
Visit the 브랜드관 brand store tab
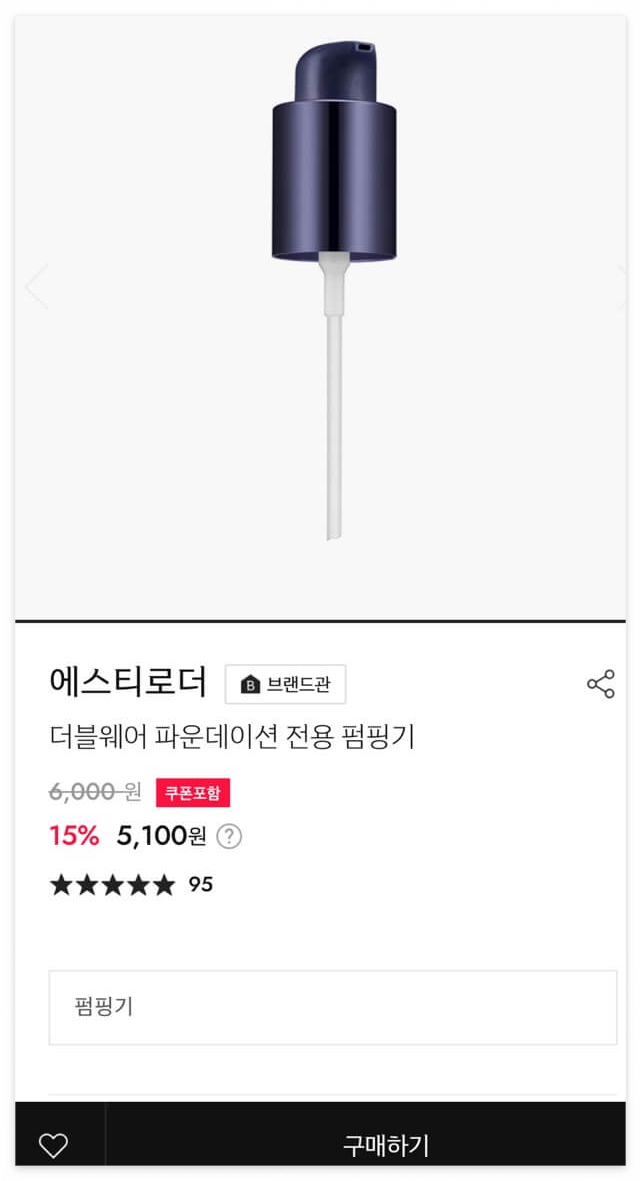coord(285,684)
